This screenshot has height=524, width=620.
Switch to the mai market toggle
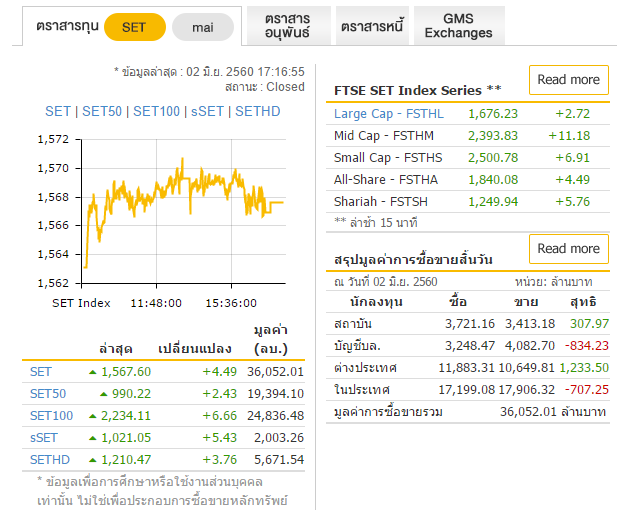click(202, 27)
